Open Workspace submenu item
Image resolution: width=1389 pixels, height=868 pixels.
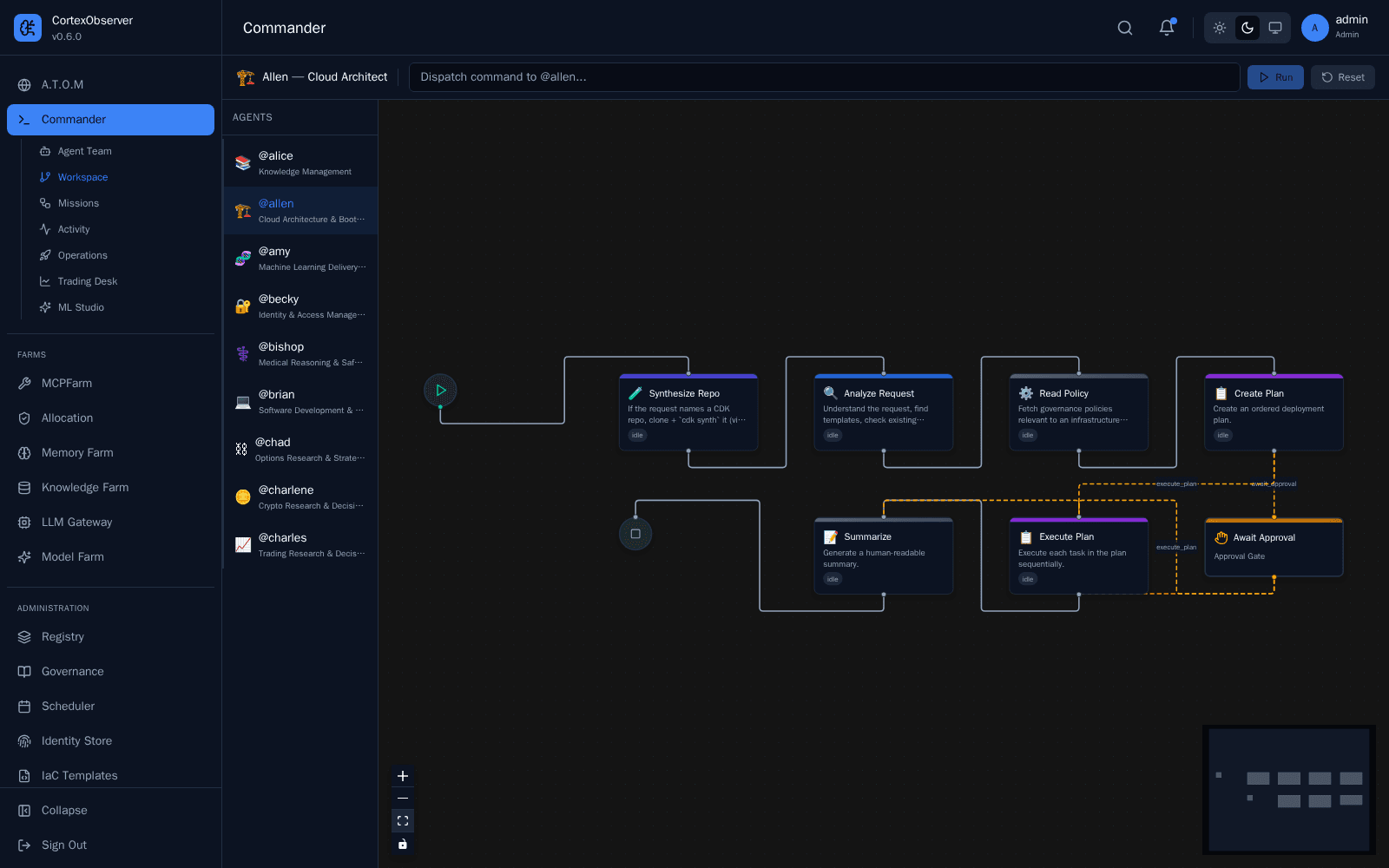tap(122, 177)
